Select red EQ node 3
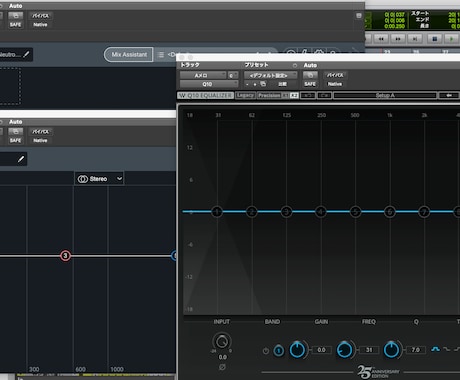This screenshot has height=380, width=460. [65, 256]
